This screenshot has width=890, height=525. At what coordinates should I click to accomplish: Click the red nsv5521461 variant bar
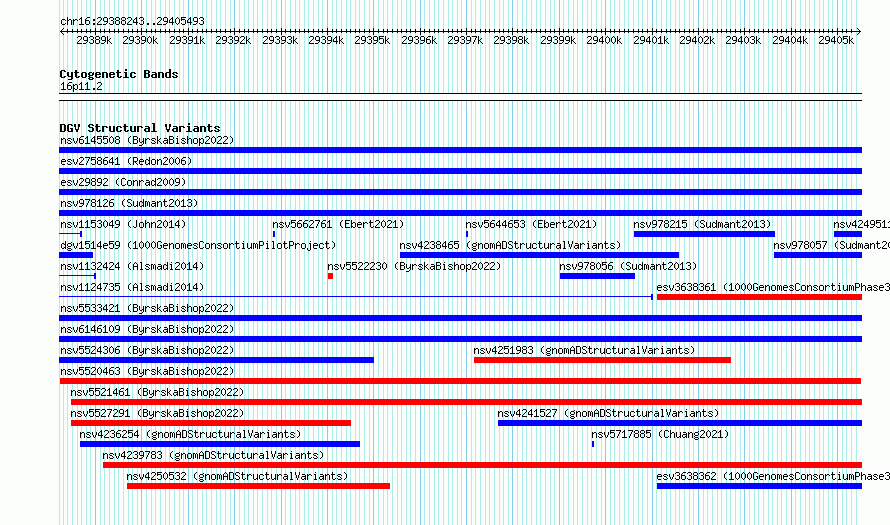point(467,402)
